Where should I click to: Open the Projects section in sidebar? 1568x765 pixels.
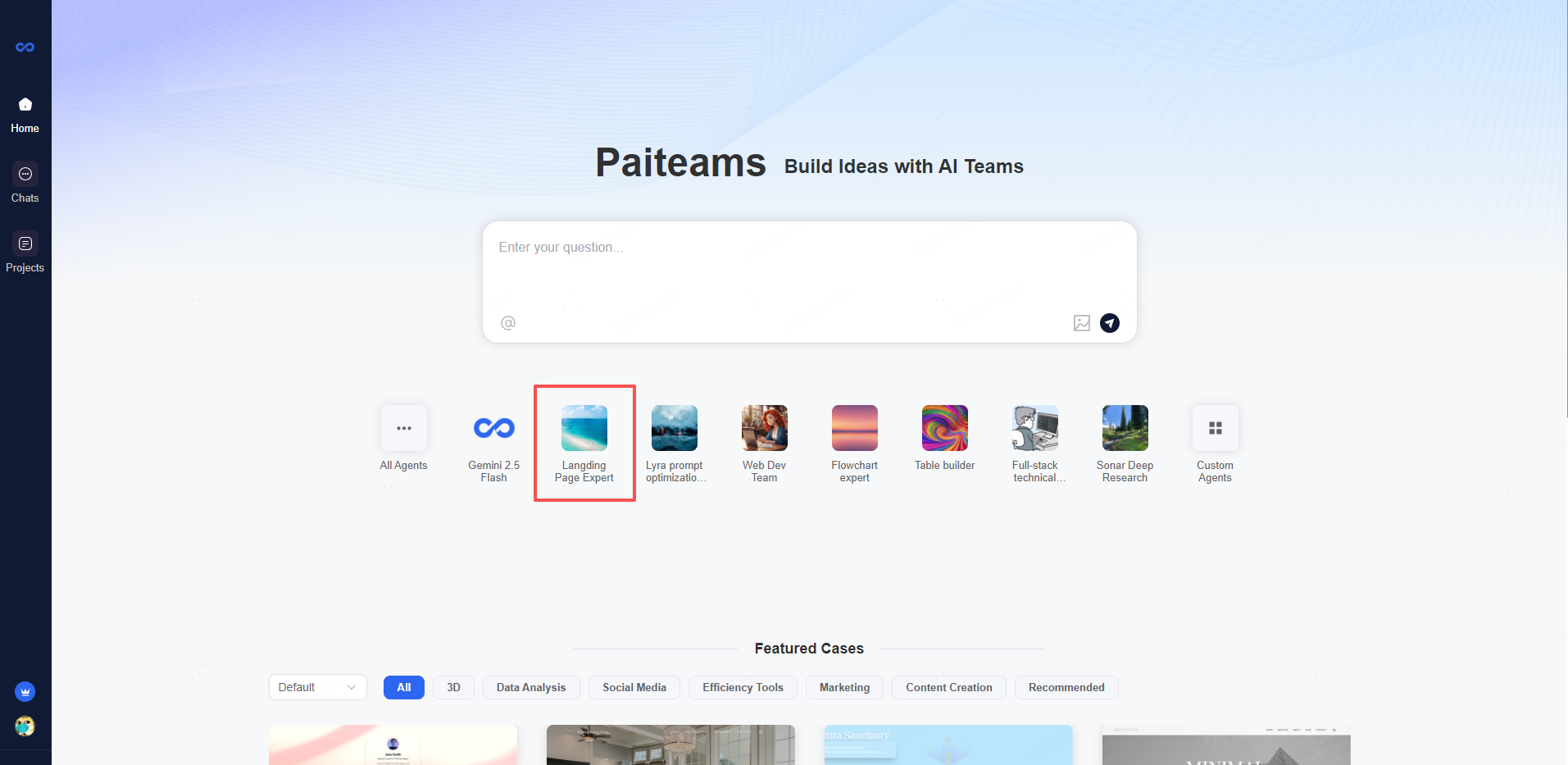(25, 253)
